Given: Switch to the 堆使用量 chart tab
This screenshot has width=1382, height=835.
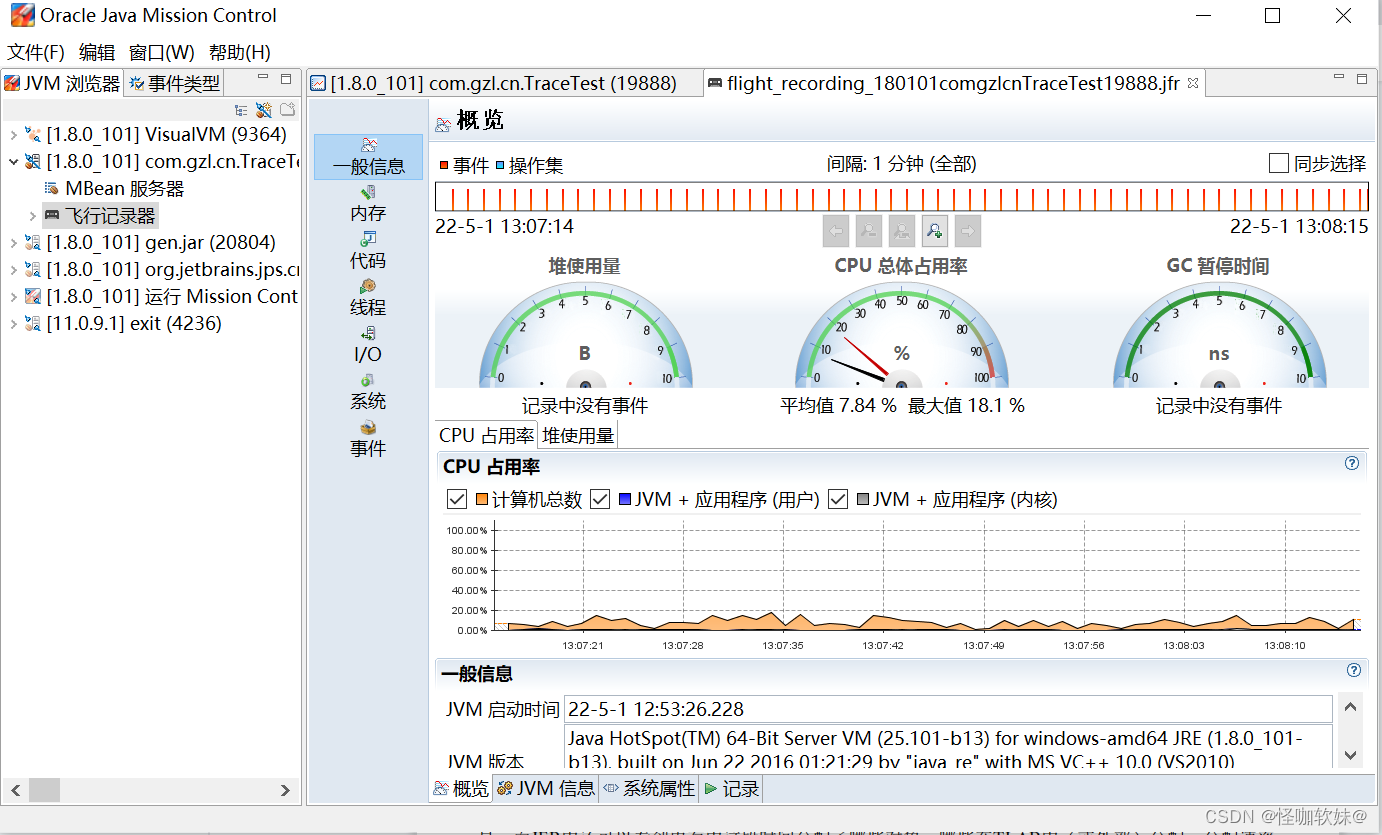Looking at the screenshot, I should (577, 435).
